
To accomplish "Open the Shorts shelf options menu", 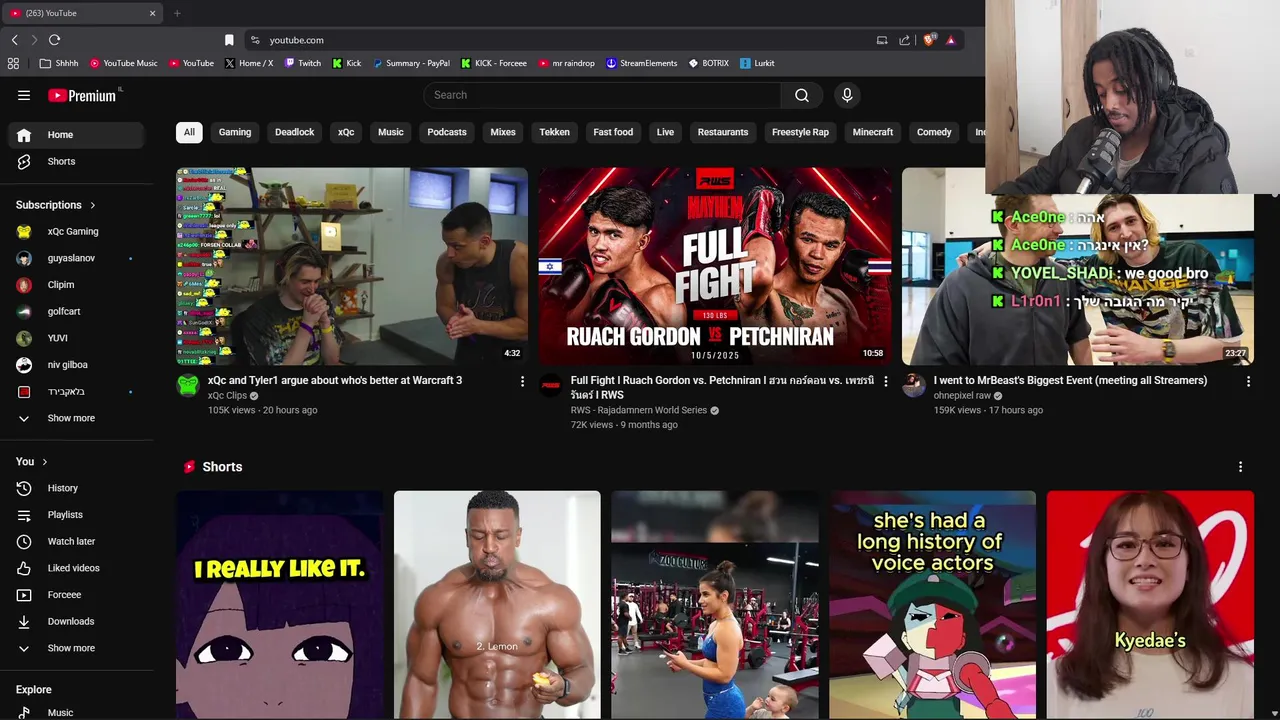I will pos(1240,467).
